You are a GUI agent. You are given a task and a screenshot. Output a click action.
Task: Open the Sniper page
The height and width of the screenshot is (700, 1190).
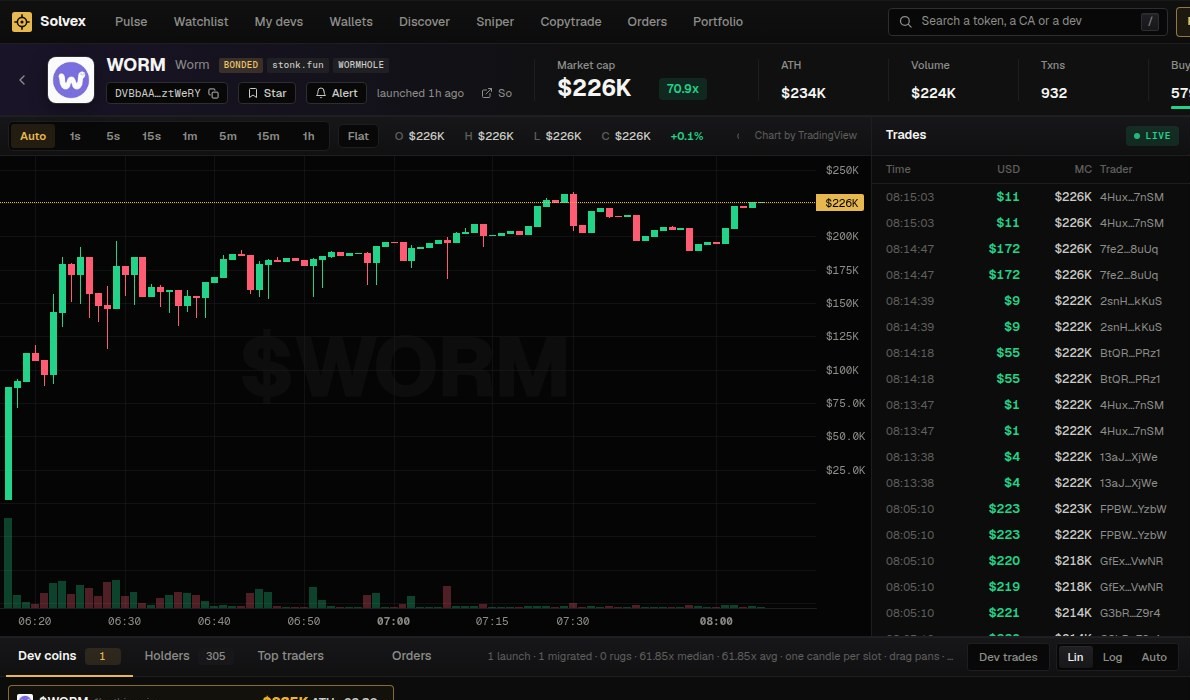click(495, 21)
